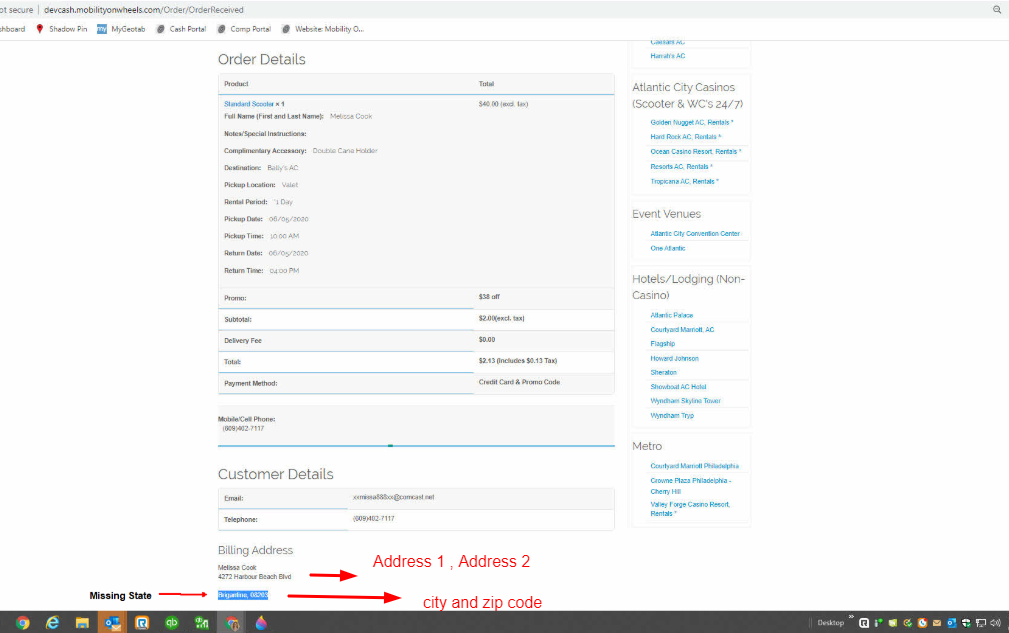Open File Explorer in the taskbar
Viewport: 1009px width, 633px height.
pos(82,622)
